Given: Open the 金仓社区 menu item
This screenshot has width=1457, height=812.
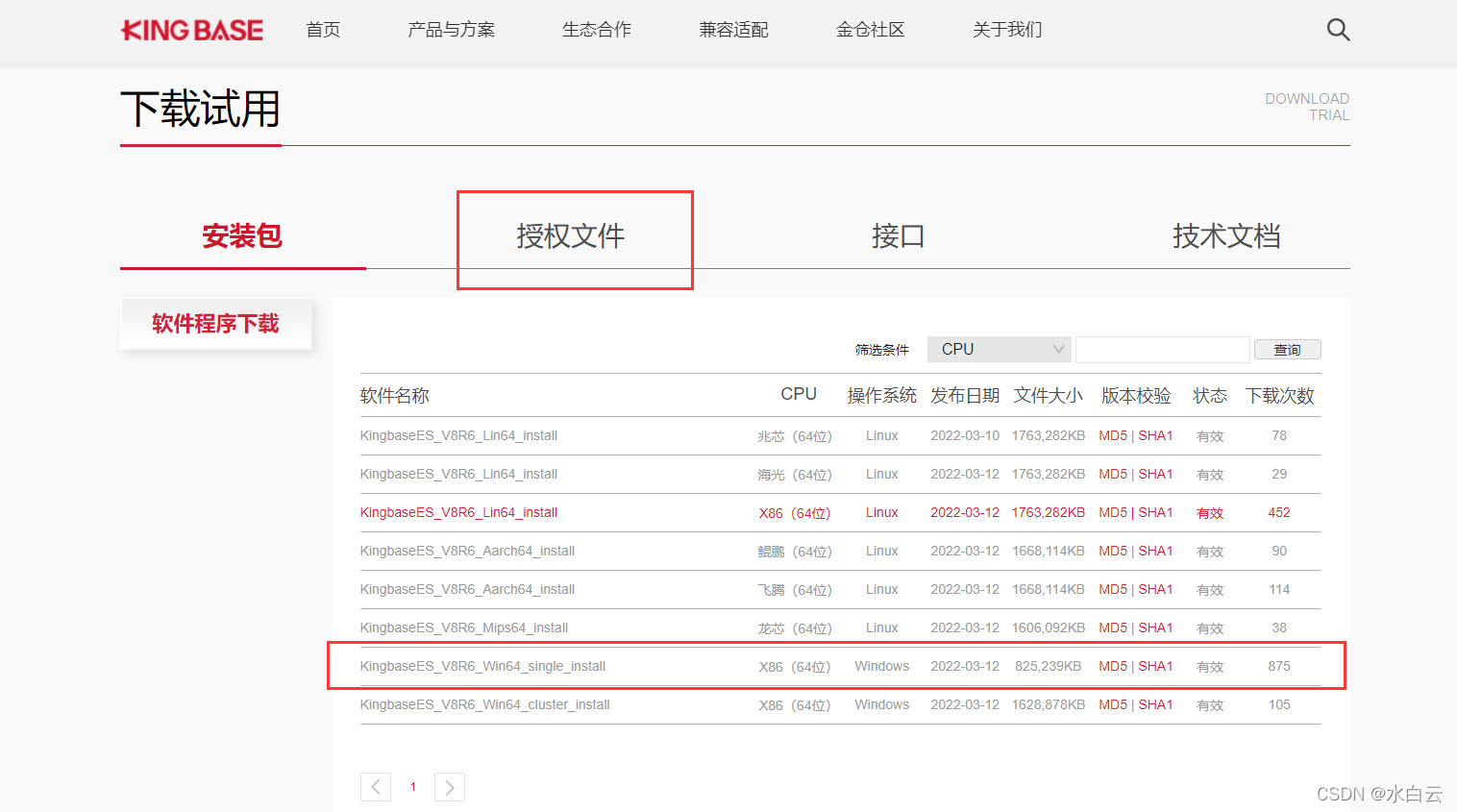Looking at the screenshot, I should (870, 30).
